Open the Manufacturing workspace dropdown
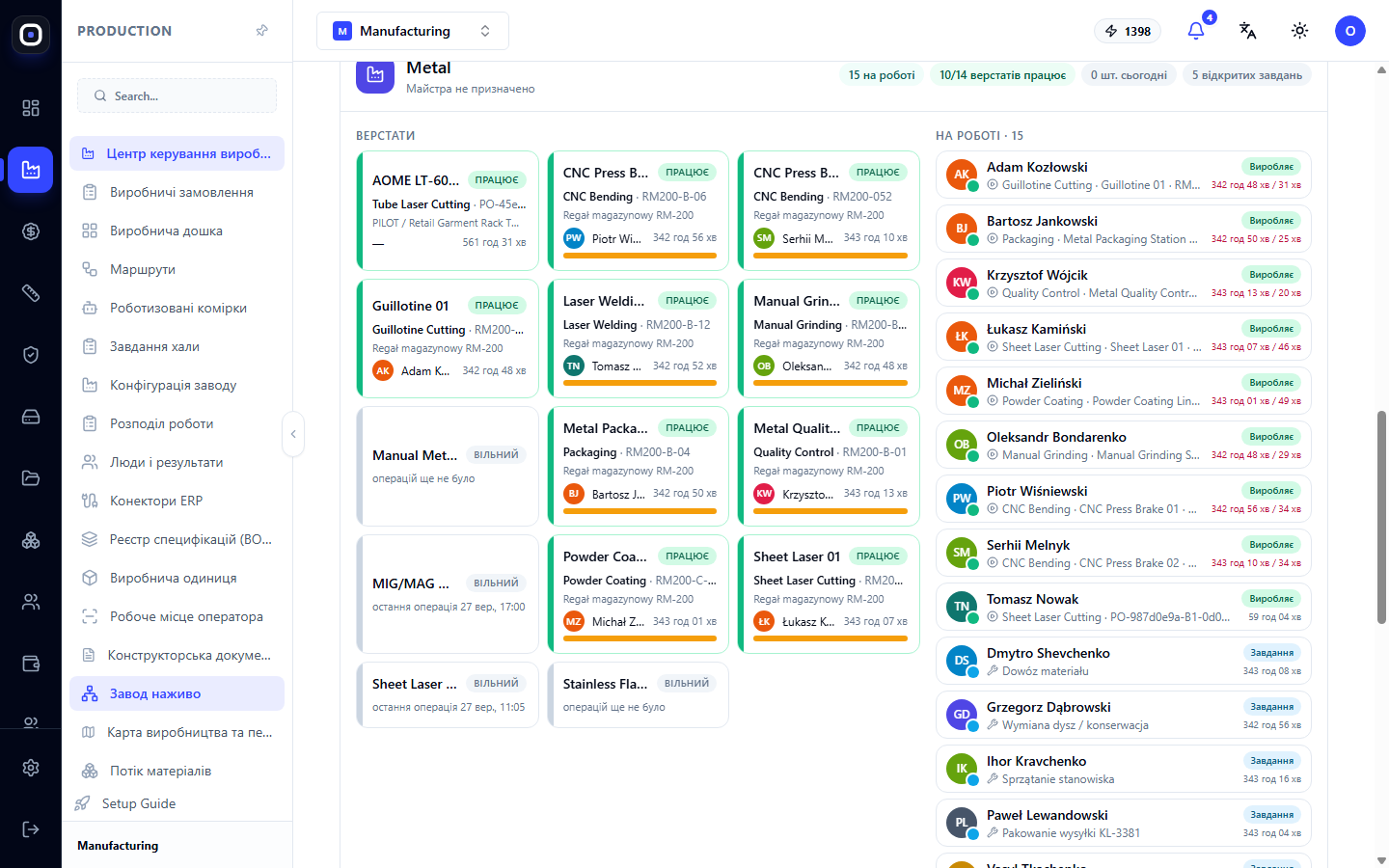The height and width of the screenshot is (868, 1389). pyautogui.click(x=413, y=31)
